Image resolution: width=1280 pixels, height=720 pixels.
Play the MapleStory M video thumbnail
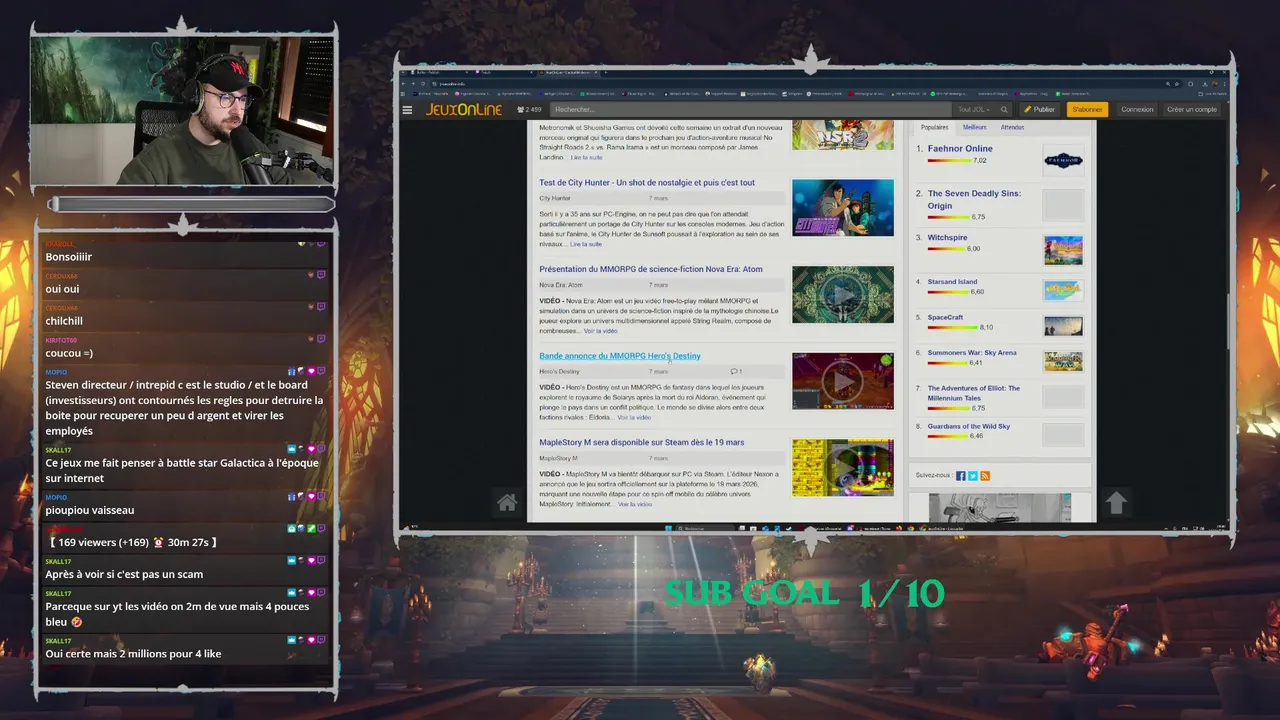point(843,467)
